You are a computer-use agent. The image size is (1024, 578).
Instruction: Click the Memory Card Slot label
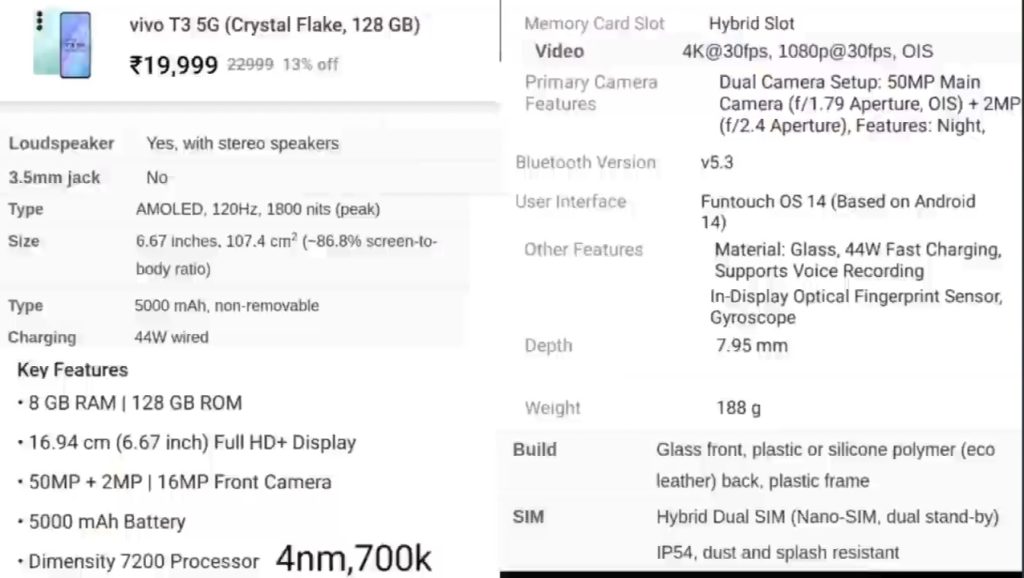click(594, 23)
